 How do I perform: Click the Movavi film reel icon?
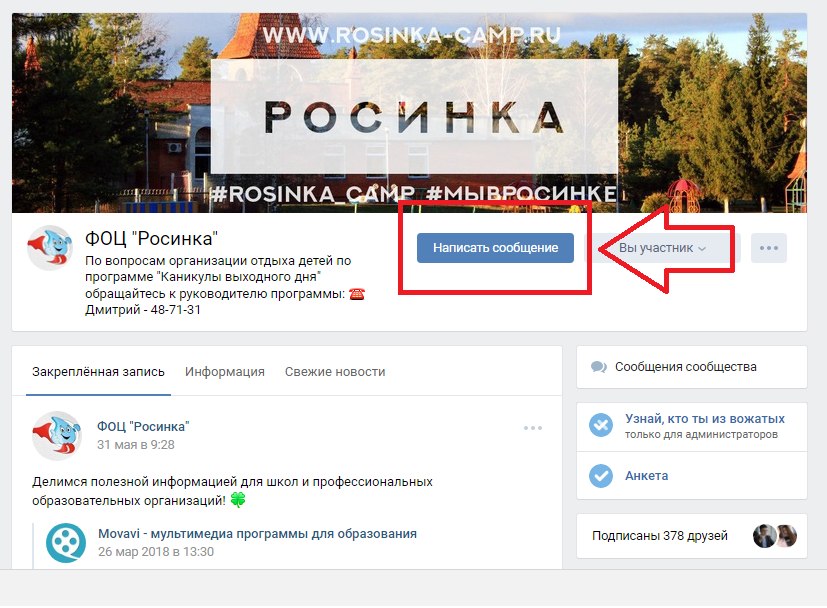[x=65, y=543]
